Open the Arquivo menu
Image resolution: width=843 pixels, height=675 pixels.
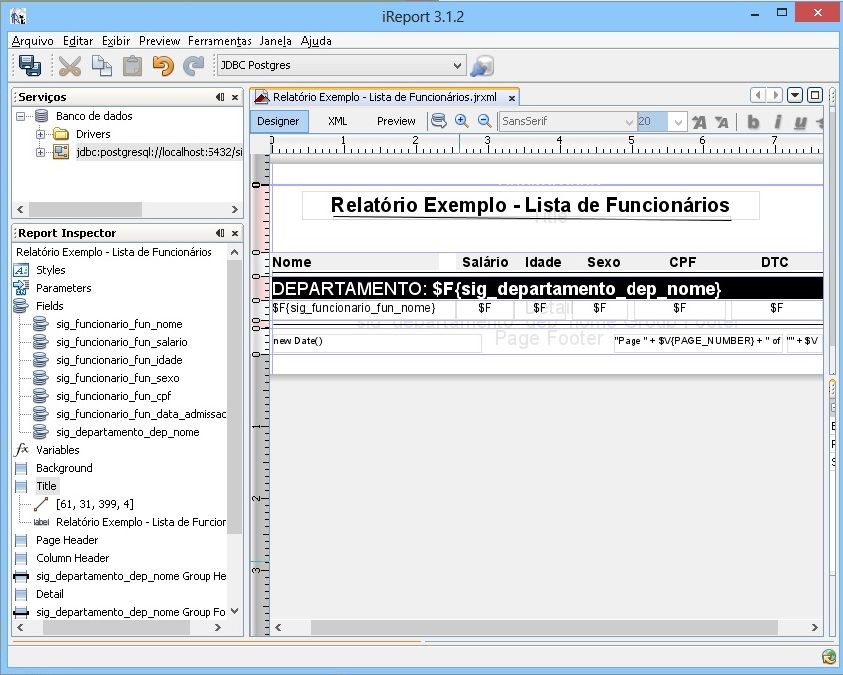pyautogui.click(x=32, y=41)
